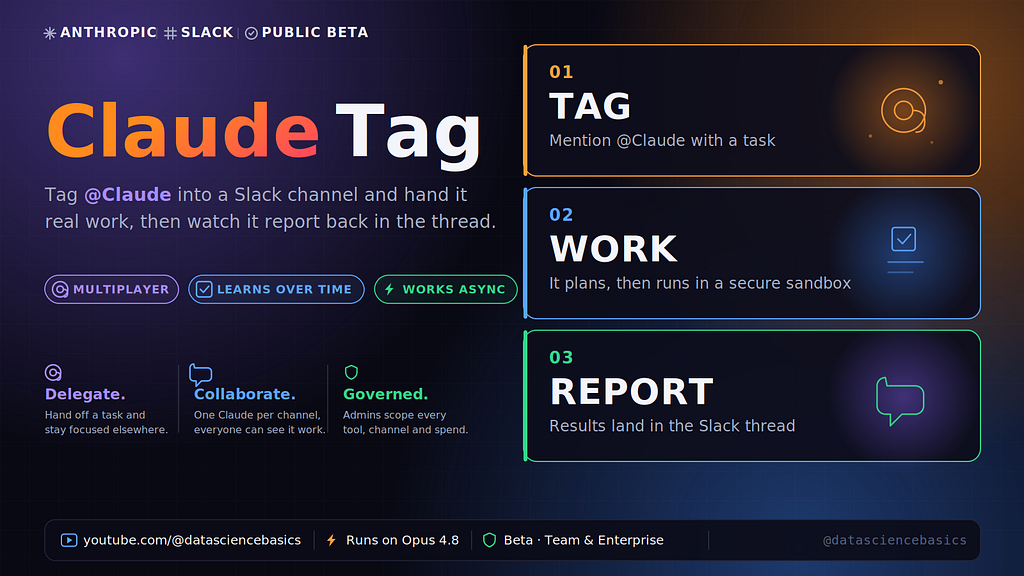Click the at-sign icon above Delegate
Viewport: 1024px width, 576px height.
tap(53, 372)
